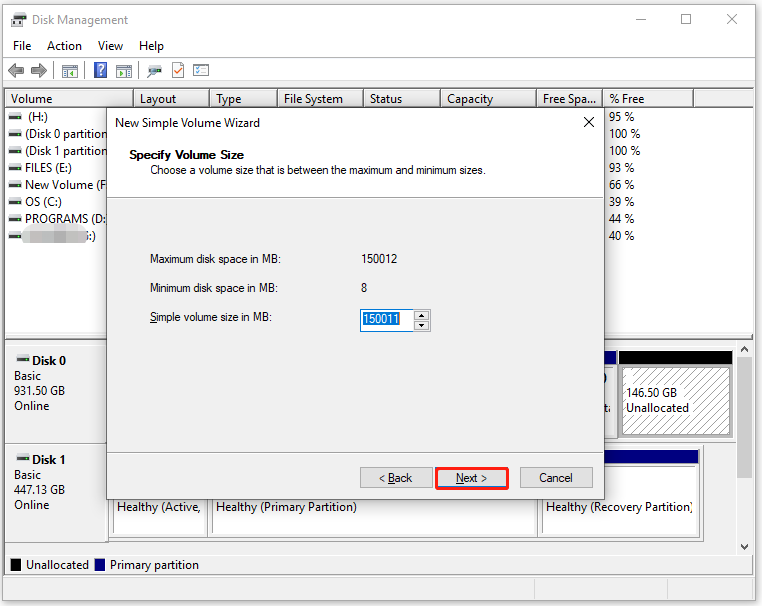The image size is (762, 606).
Task: Select the (Disk 1 partition row
Action: (x=58, y=151)
